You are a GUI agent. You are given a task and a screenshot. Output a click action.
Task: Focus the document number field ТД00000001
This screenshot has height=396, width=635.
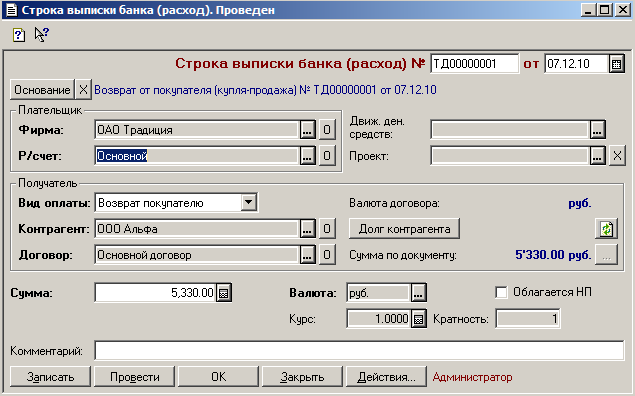pyautogui.click(x=474, y=64)
